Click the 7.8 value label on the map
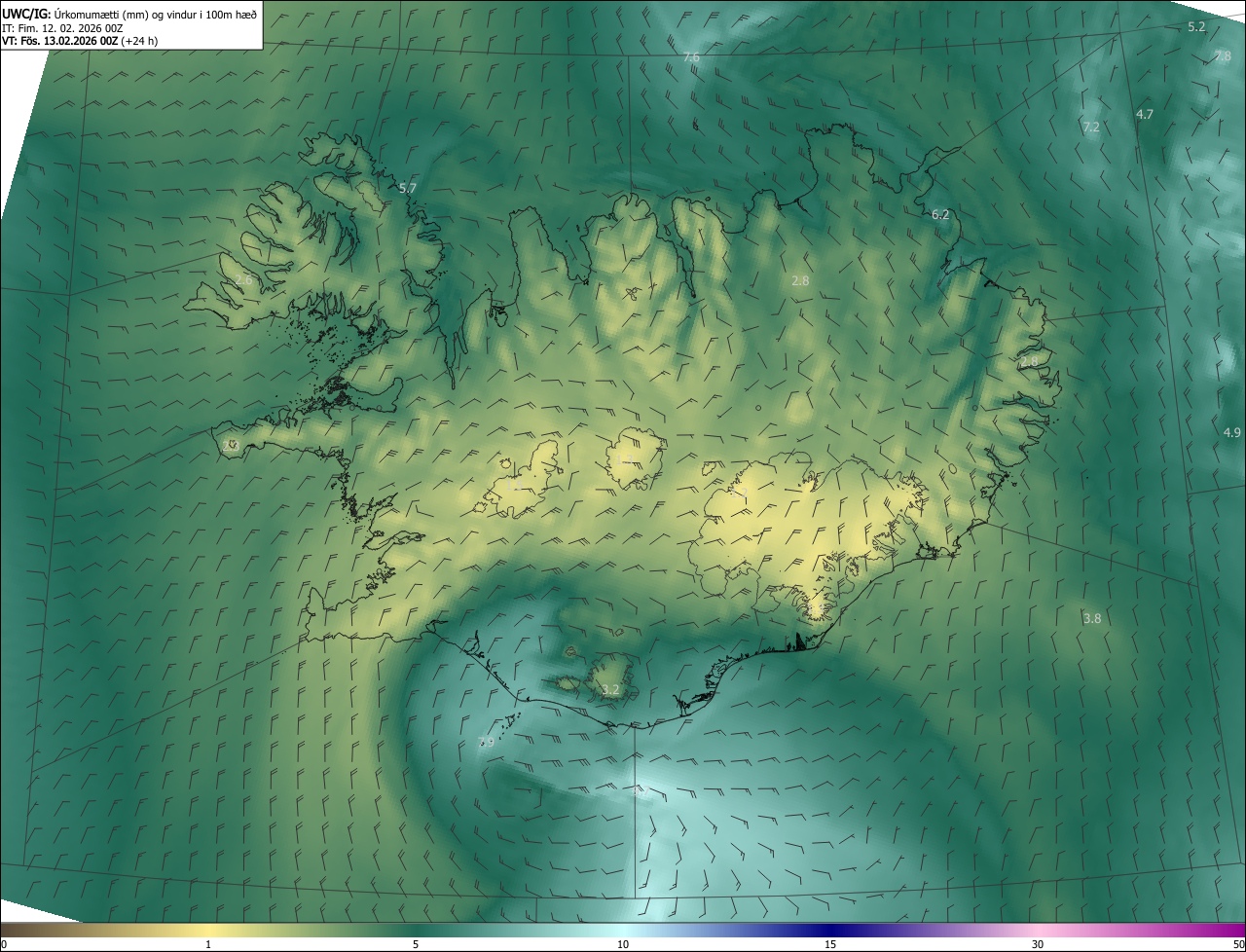 (x=1223, y=56)
